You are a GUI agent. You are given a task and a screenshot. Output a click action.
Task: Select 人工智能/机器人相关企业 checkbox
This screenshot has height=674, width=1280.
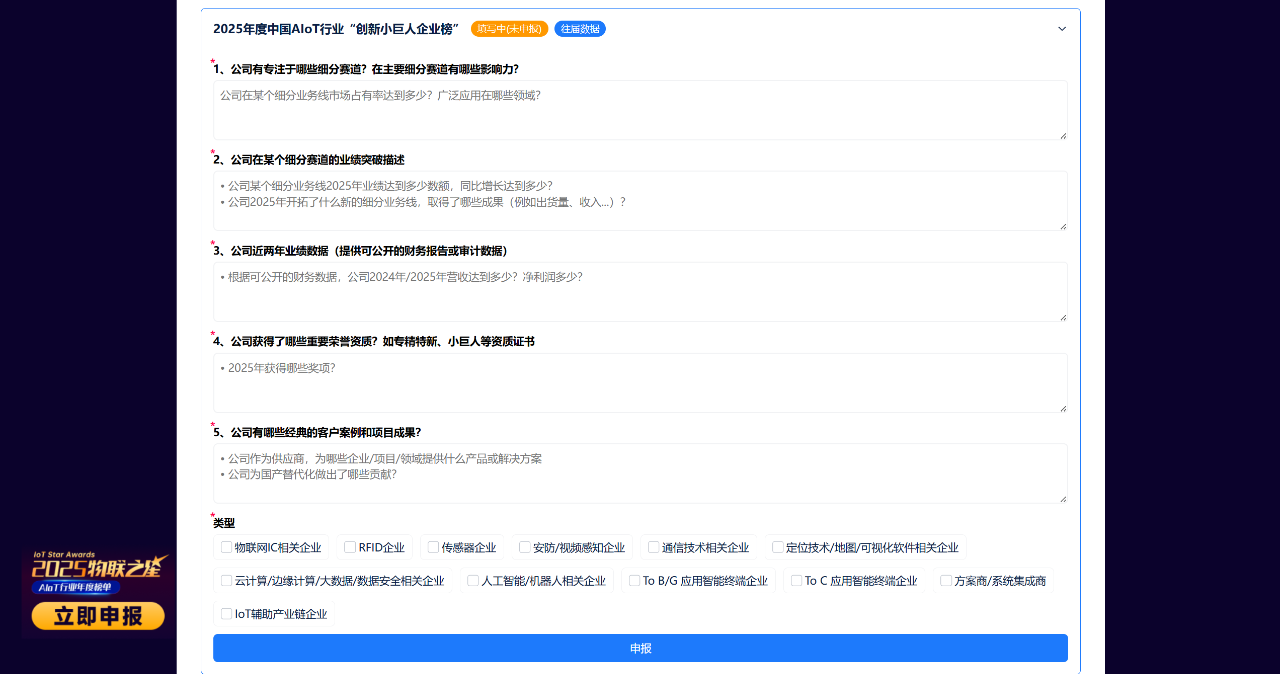[471, 580]
